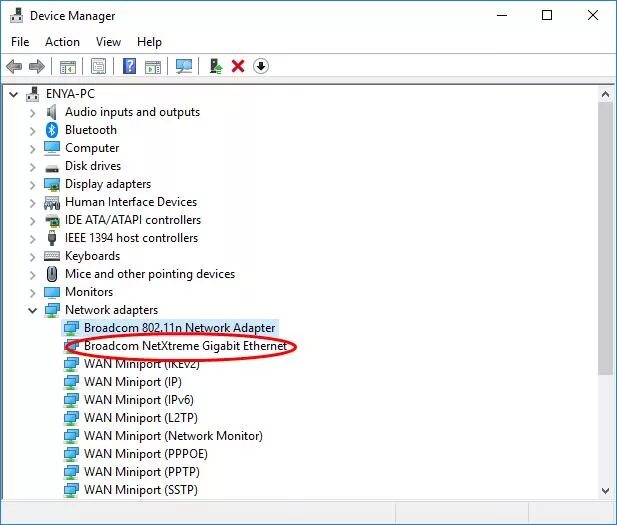Click the Monitors category icon
The height and width of the screenshot is (525, 617).
52,292
